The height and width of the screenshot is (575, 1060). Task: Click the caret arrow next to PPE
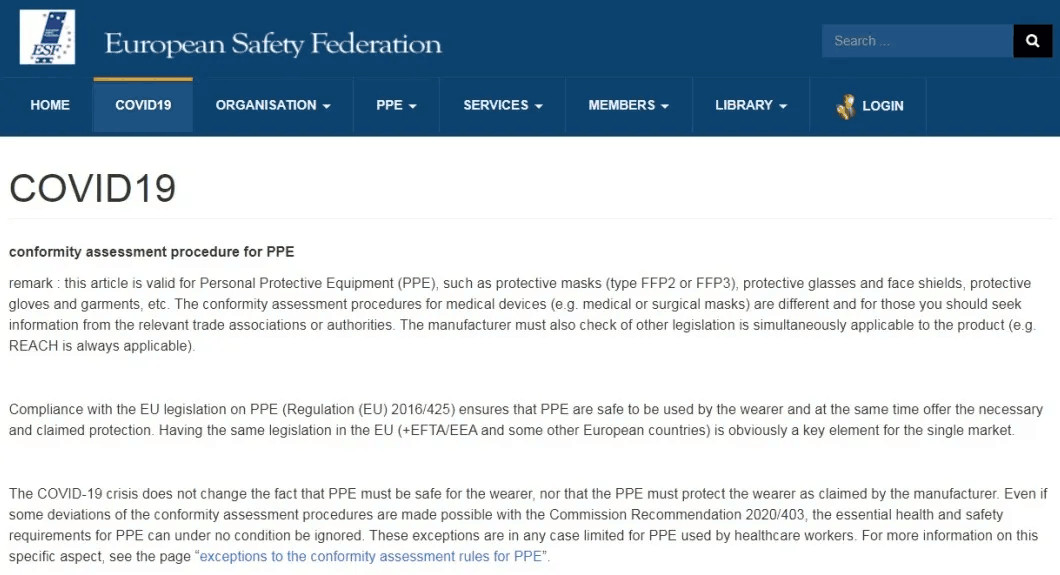(x=412, y=106)
